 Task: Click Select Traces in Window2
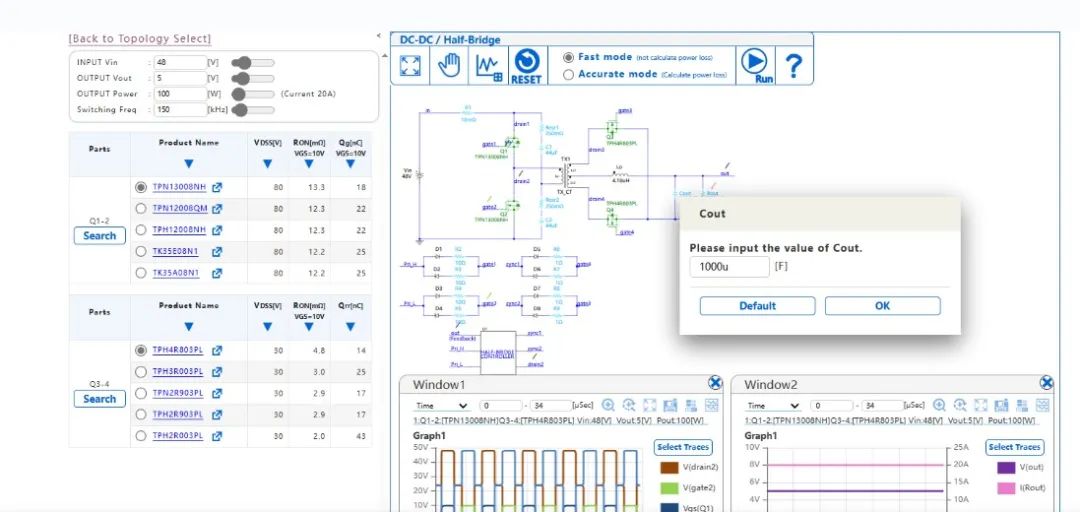point(1015,447)
